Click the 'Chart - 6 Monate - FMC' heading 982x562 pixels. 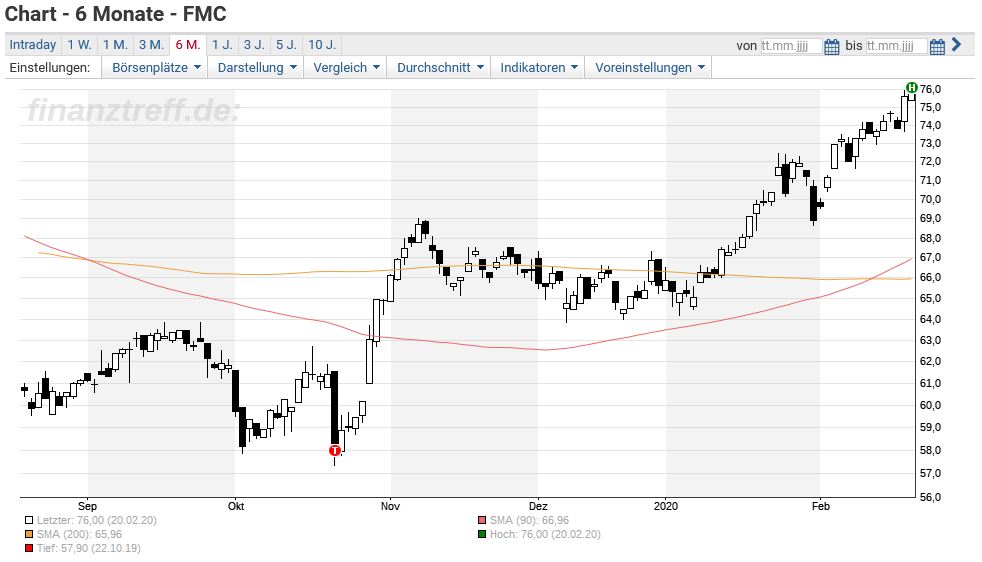click(115, 14)
